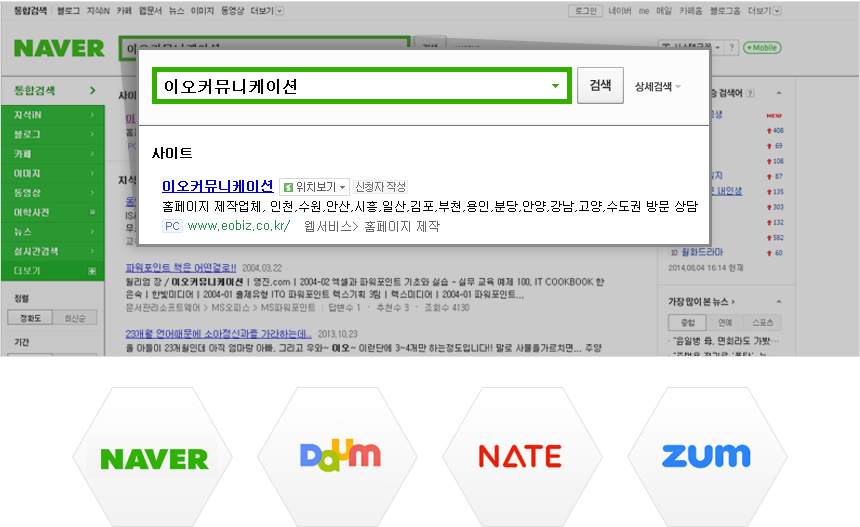860x527 pixels.
Task: Open 통합검색 in the left sidebar
Action: 53,90
